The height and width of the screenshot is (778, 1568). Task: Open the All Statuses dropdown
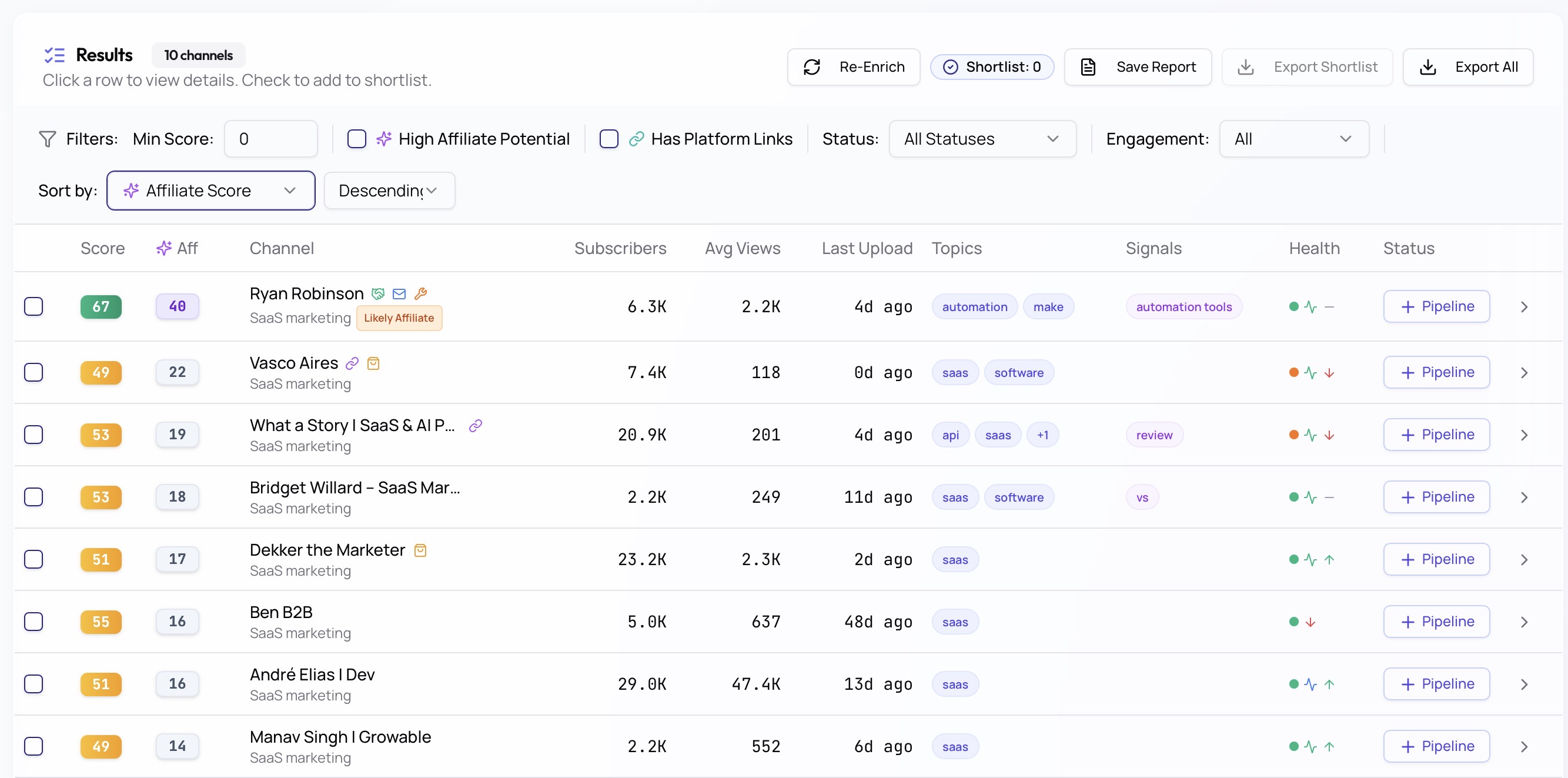[x=982, y=139]
